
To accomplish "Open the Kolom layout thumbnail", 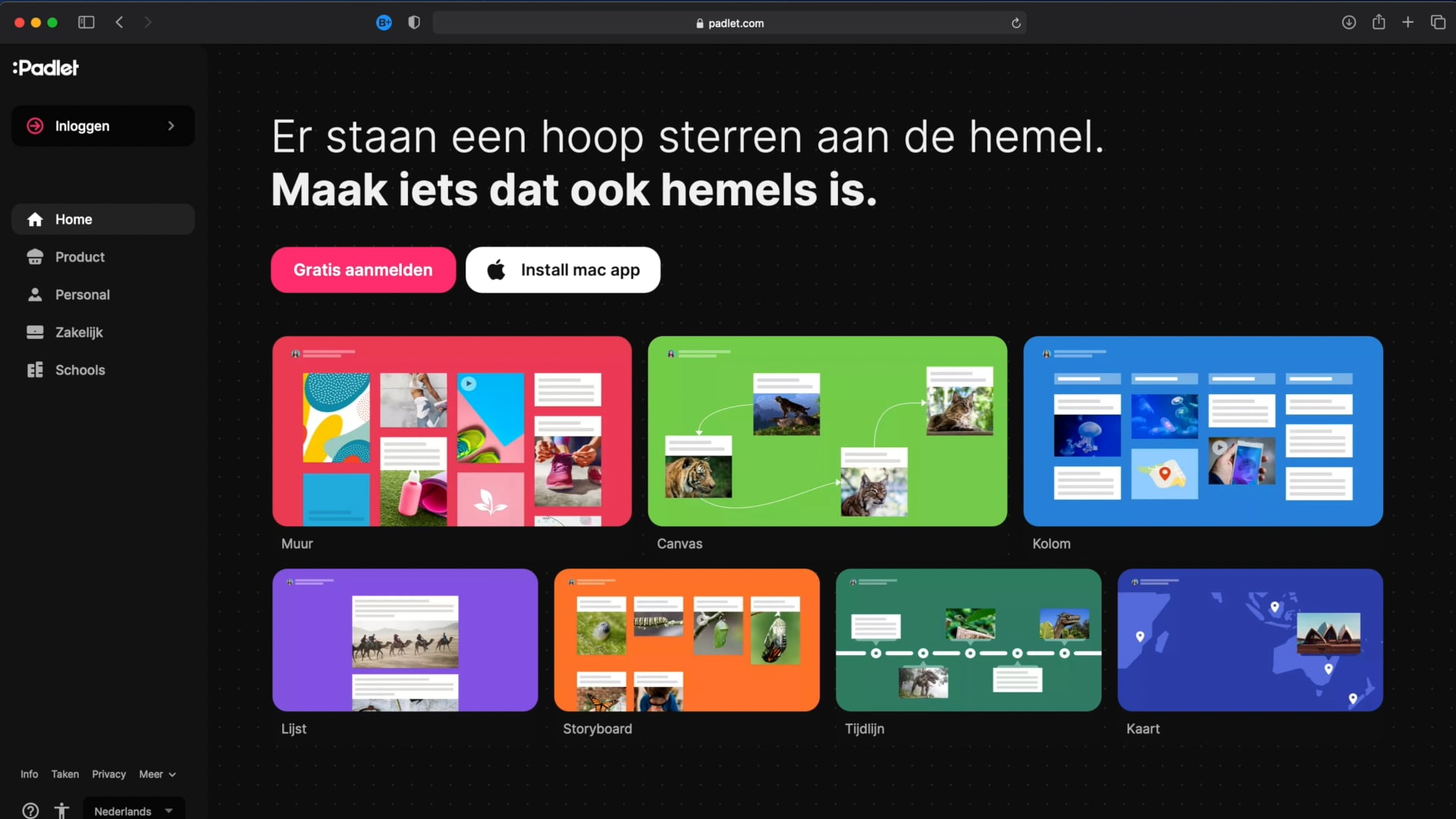I will coord(1203,431).
